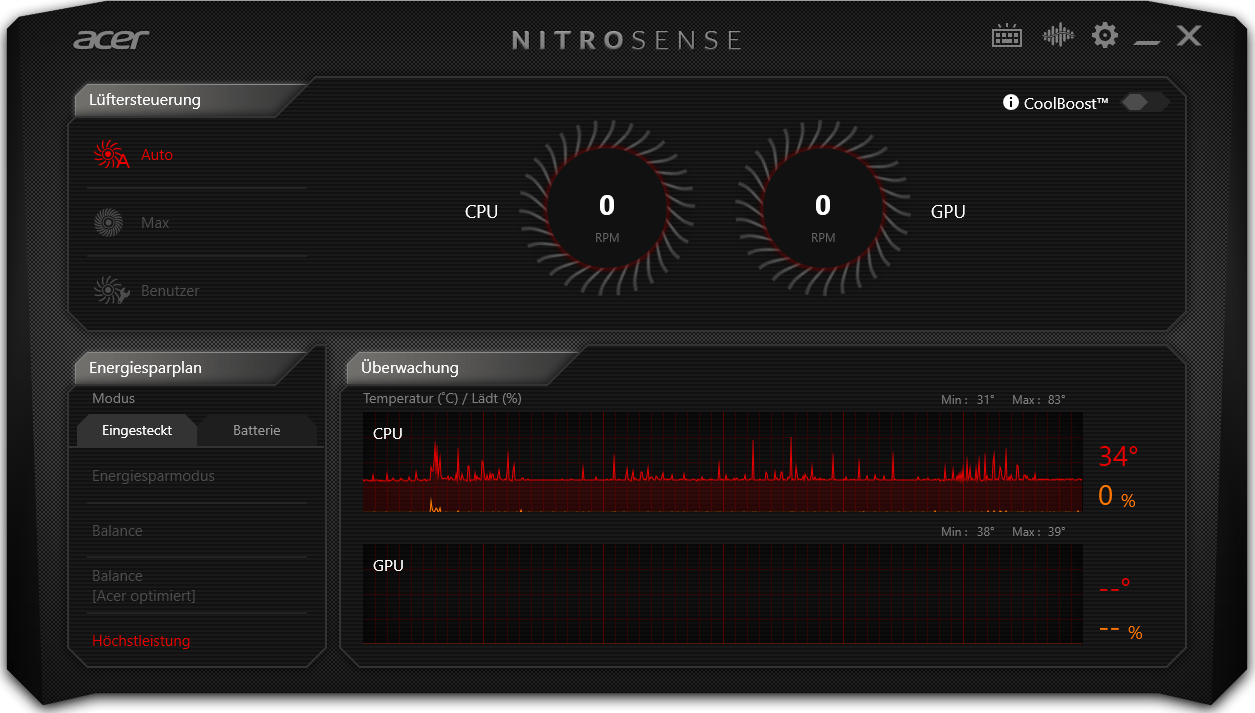
Task: Click the CoolBoost info icon
Action: click(1011, 102)
